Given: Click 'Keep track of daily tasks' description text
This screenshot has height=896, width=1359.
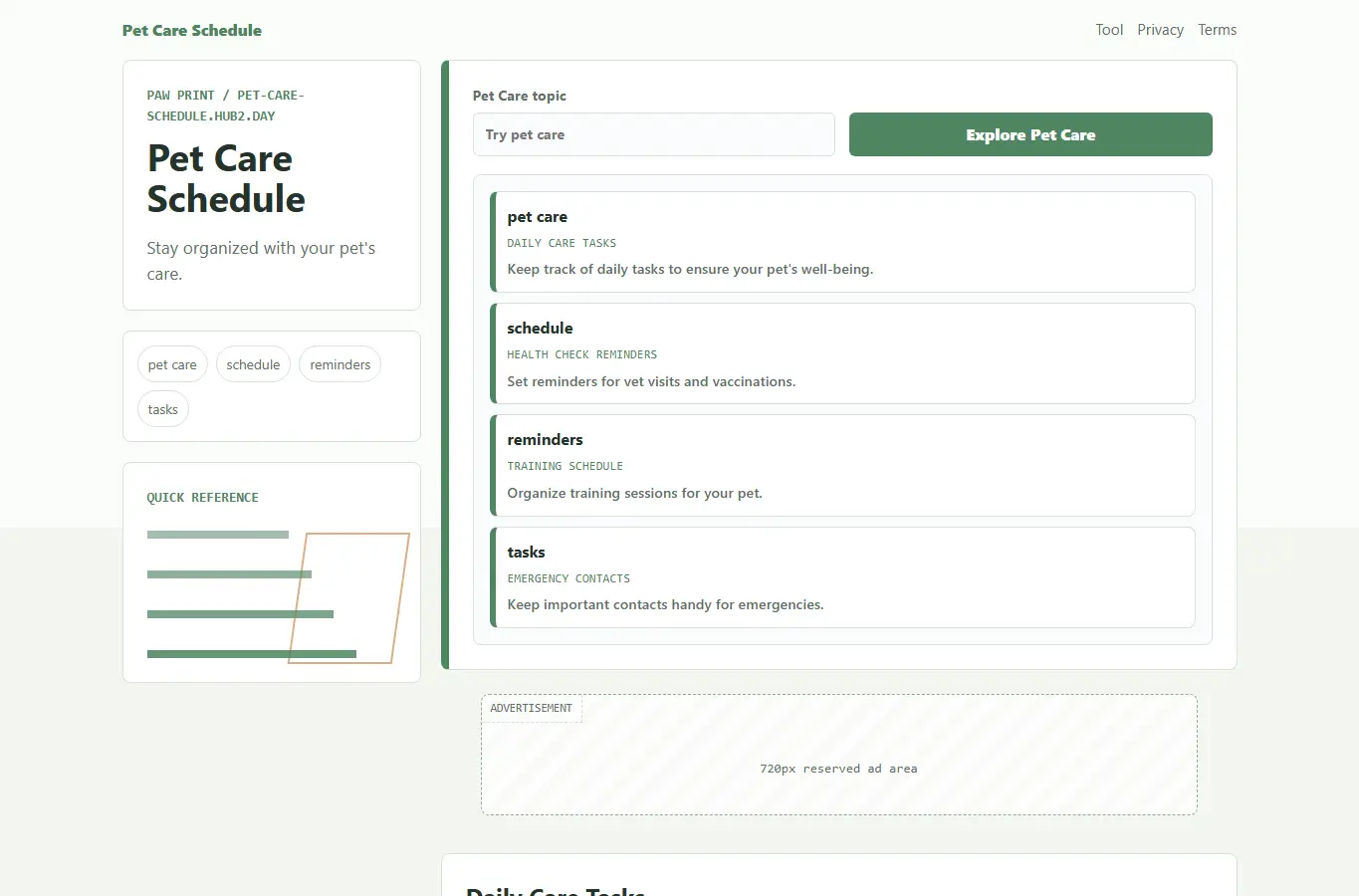Looking at the screenshot, I should 690,269.
